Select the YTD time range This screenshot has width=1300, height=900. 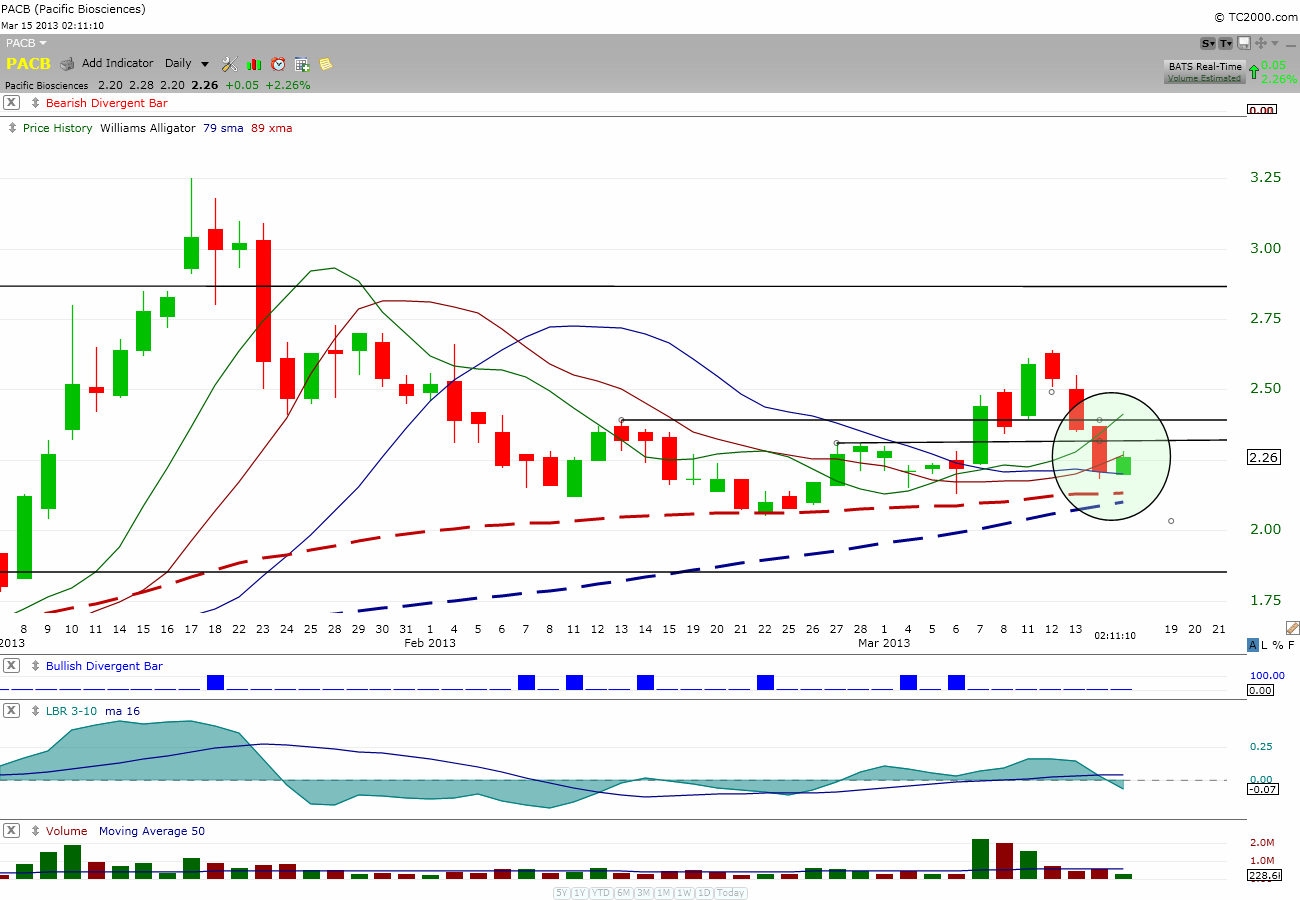(x=601, y=893)
